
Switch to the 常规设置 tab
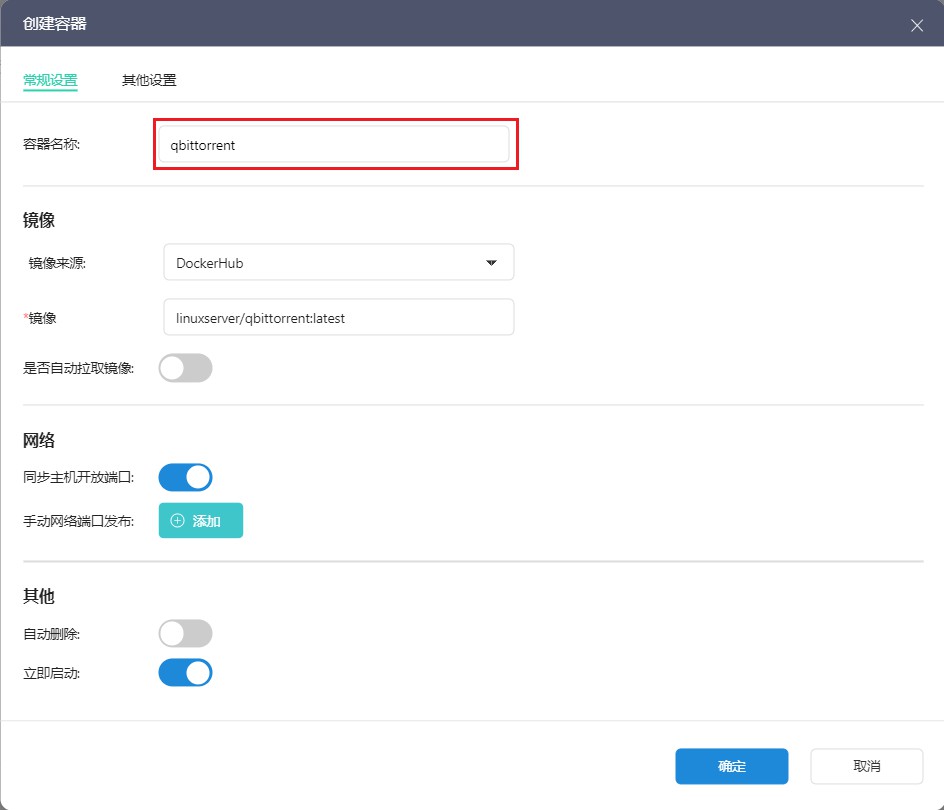(x=50, y=80)
